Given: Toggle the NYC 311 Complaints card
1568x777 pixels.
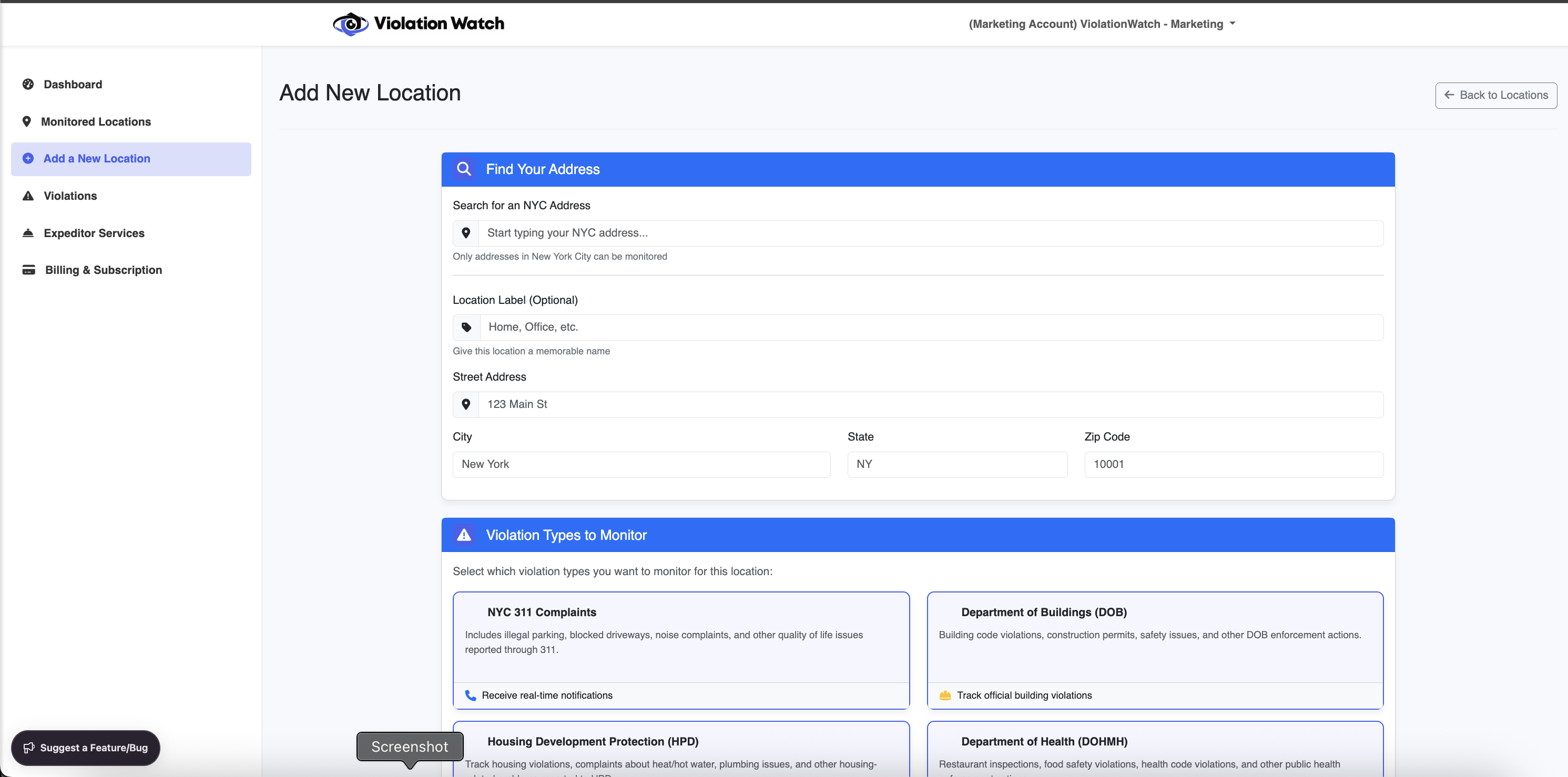Looking at the screenshot, I should [x=681, y=650].
